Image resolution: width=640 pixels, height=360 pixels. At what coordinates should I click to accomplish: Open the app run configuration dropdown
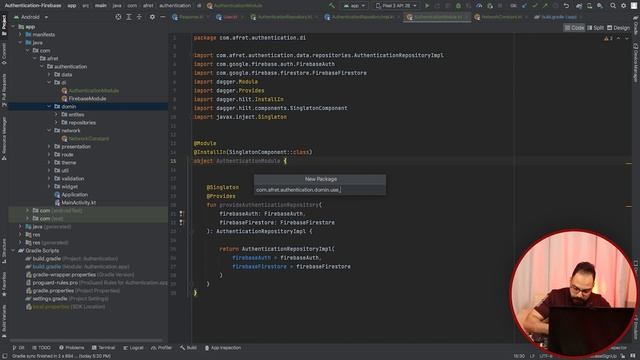354,6
